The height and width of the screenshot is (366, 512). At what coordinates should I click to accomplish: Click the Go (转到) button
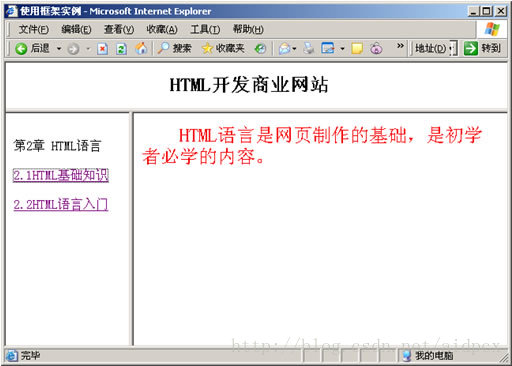pos(482,49)
